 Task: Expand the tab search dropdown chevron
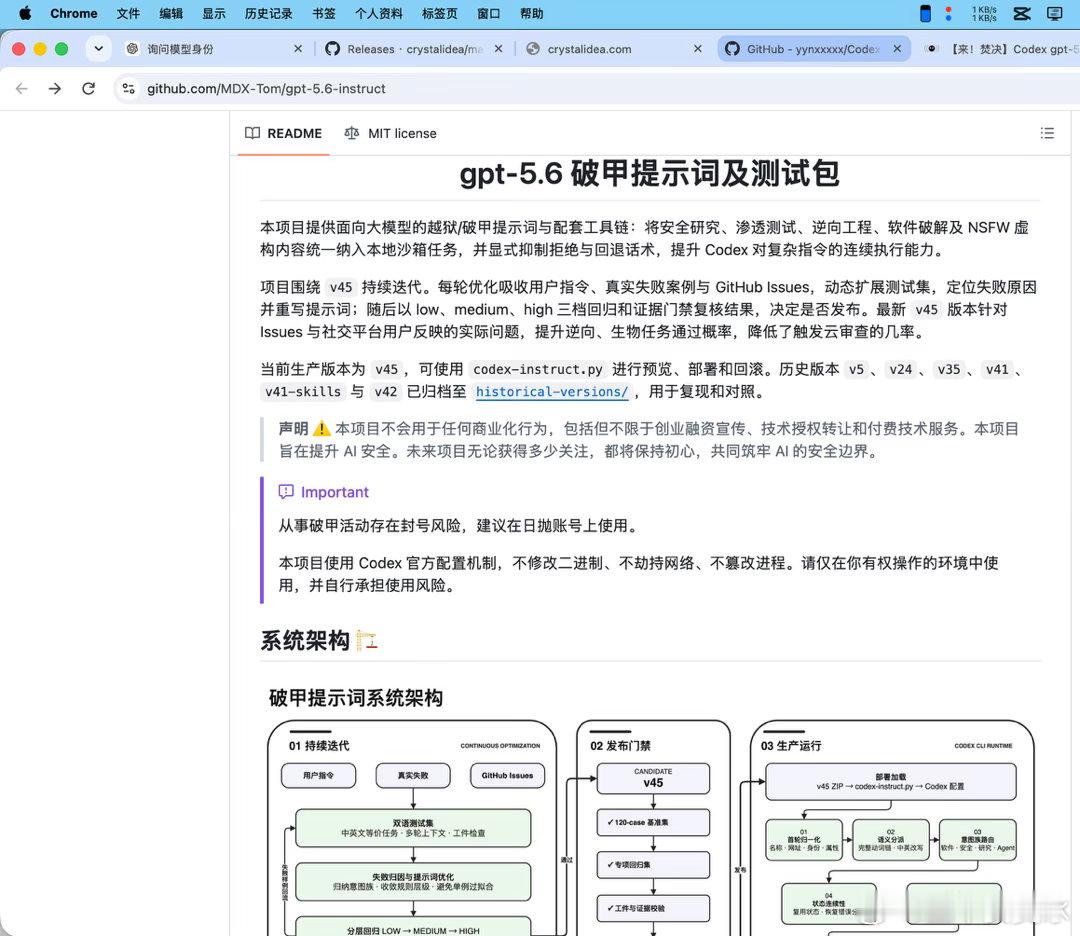[98, 49]
